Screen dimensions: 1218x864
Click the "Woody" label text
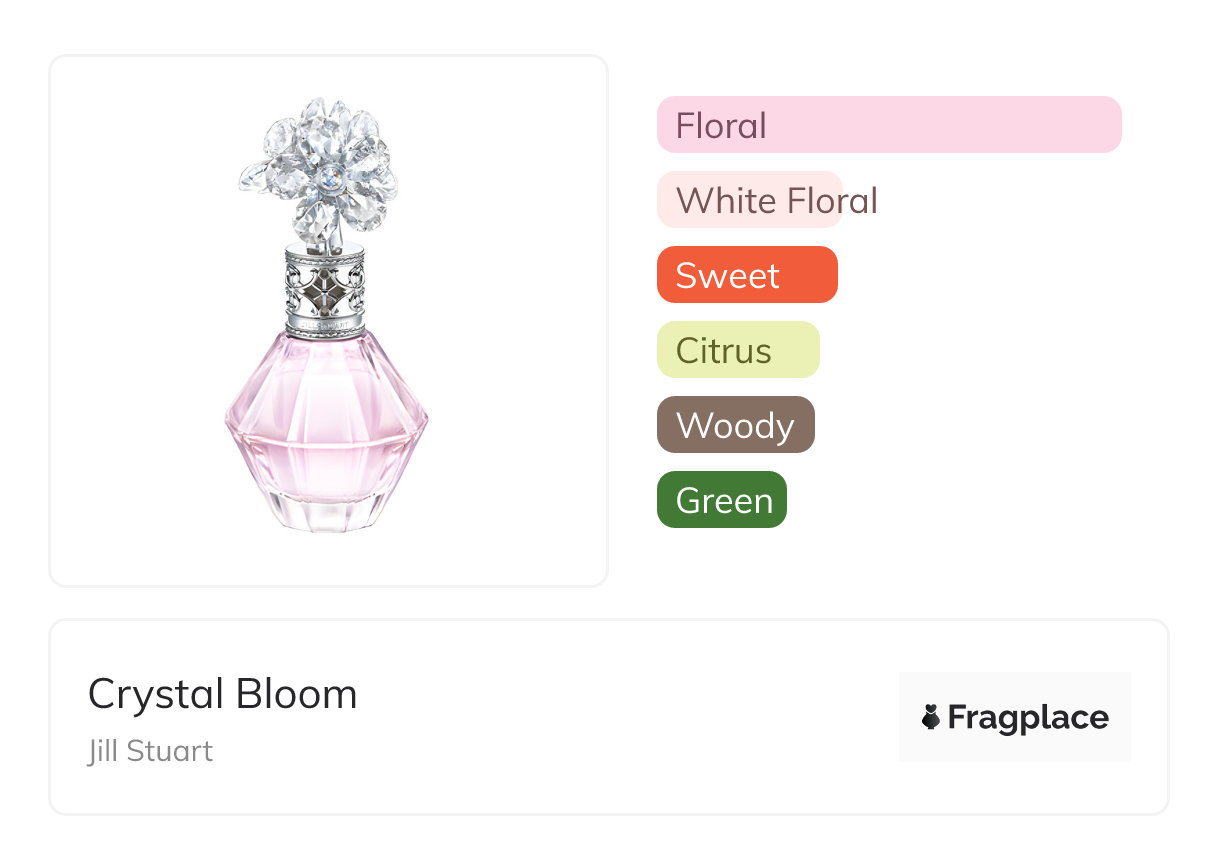[x=735, y=426]
